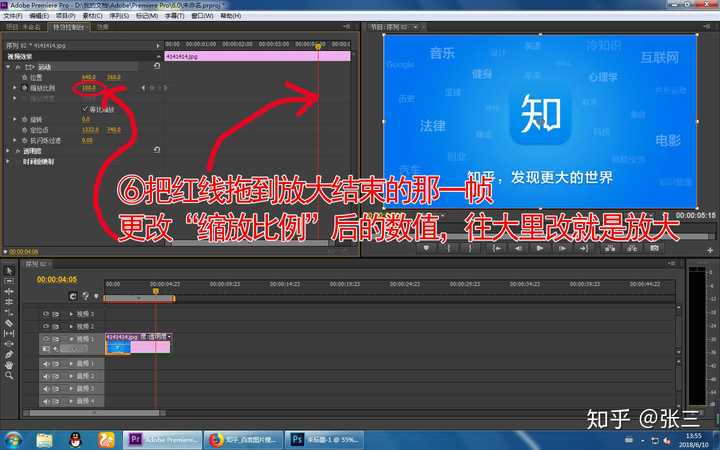Select the Slide tool

(x=9, y=344)
